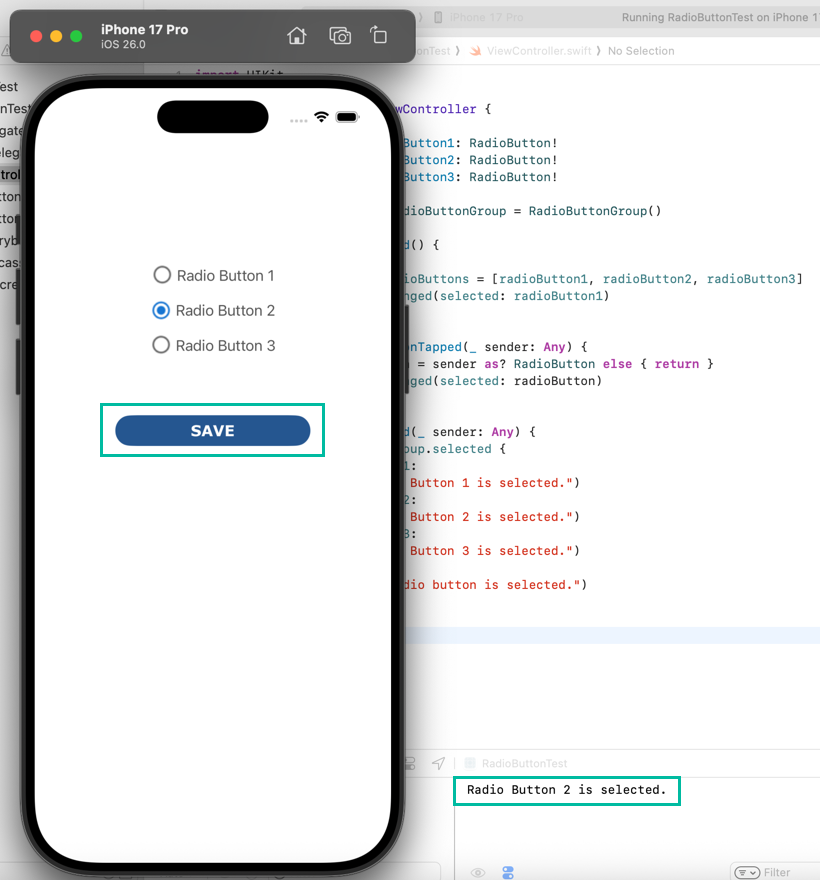Select Radio Button 2
The width and height of the screenshot is (820, 880).
pos(161,310)
